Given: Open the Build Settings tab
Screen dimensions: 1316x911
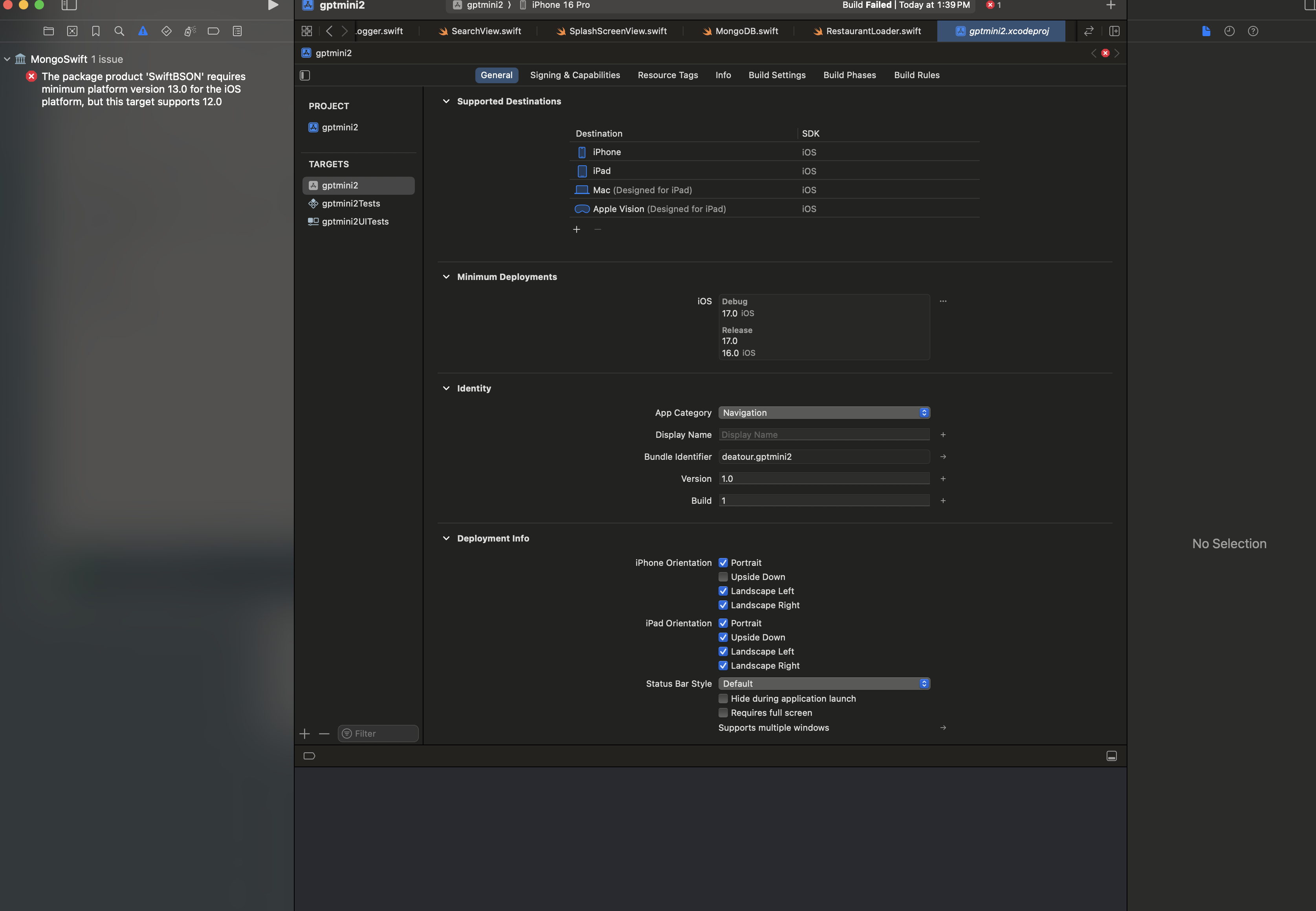Looking at the screenshot, I should click(x=777, y=75).
